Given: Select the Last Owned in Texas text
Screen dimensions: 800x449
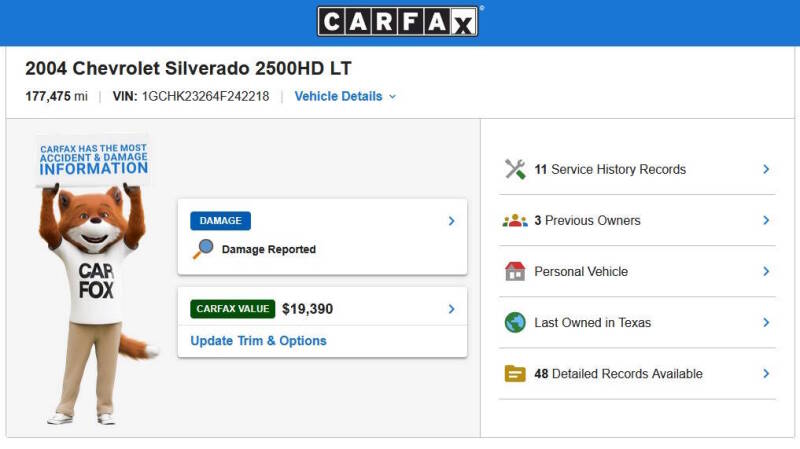Looking at the screenshot, I should tap(592, 322).
